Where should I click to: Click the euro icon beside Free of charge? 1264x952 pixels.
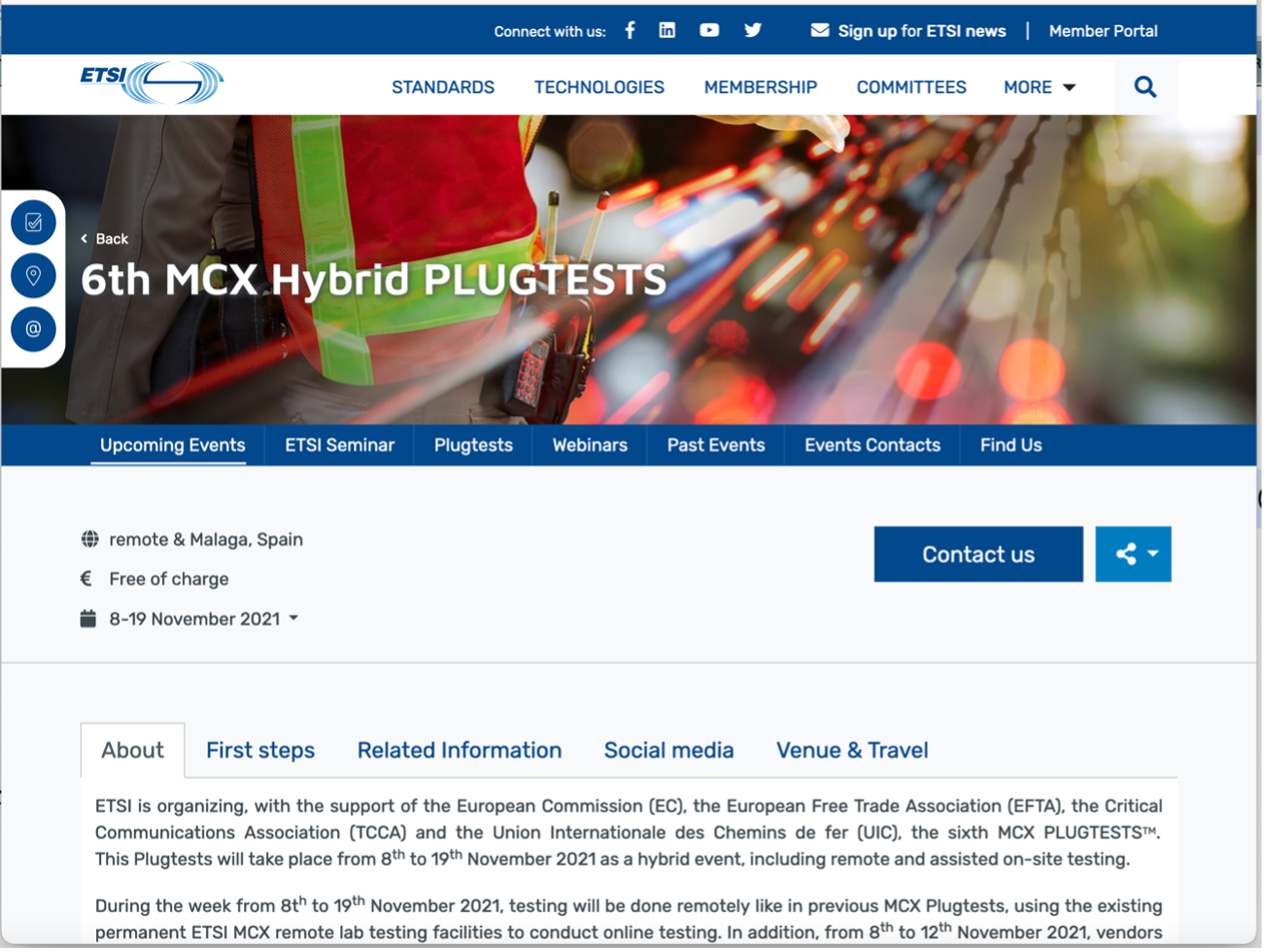pyautogui.click(x=86, y=579)
